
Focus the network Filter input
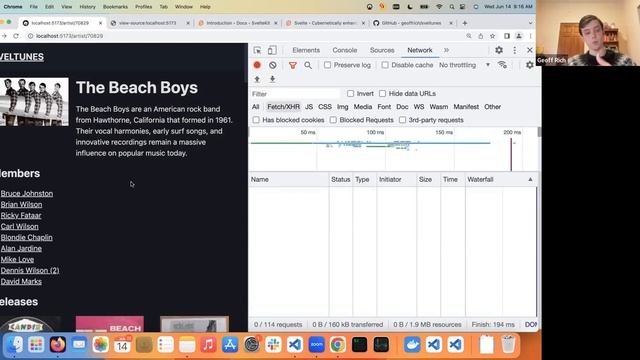point(295,94)
